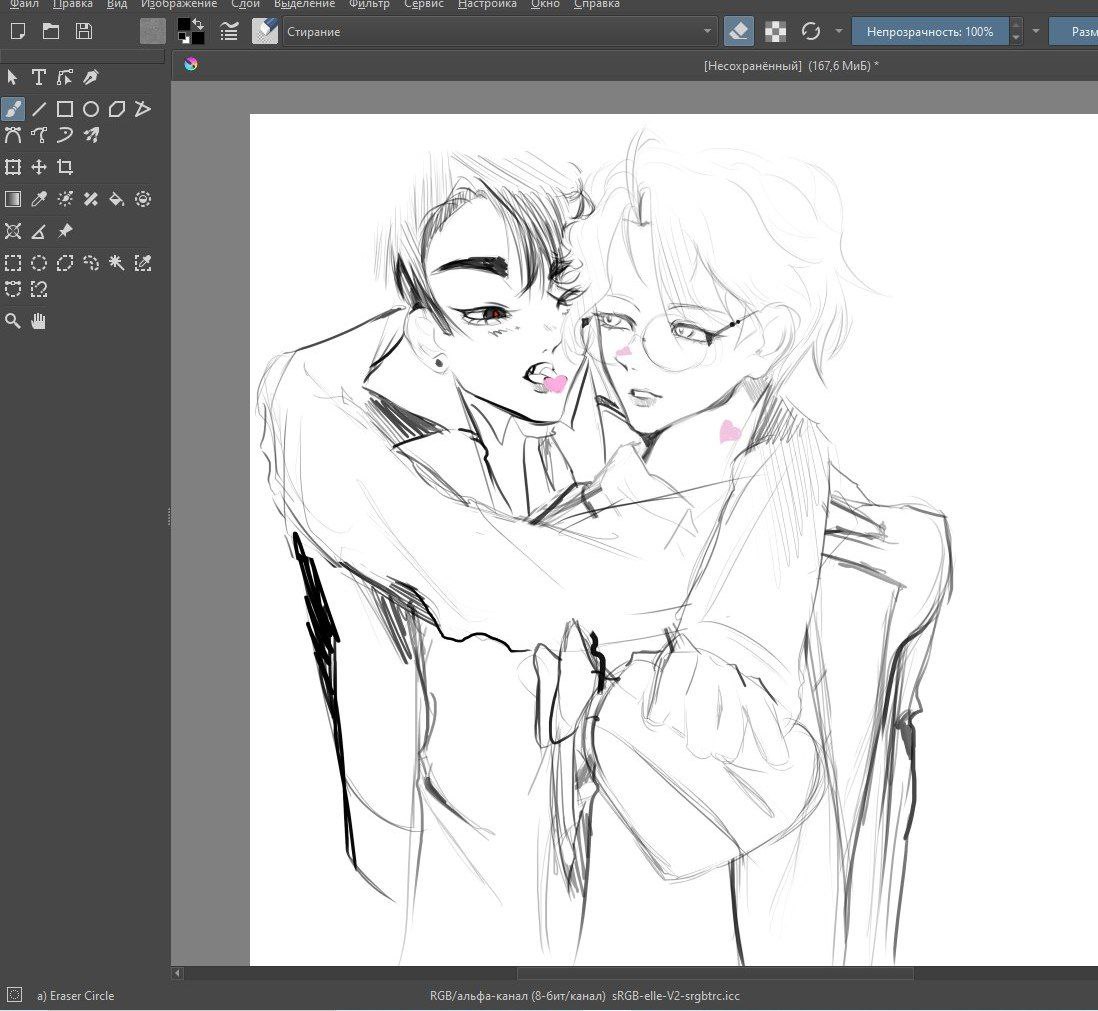Screen dimensions: 1098x1011
Task: Create a new document
Action: 18,31
